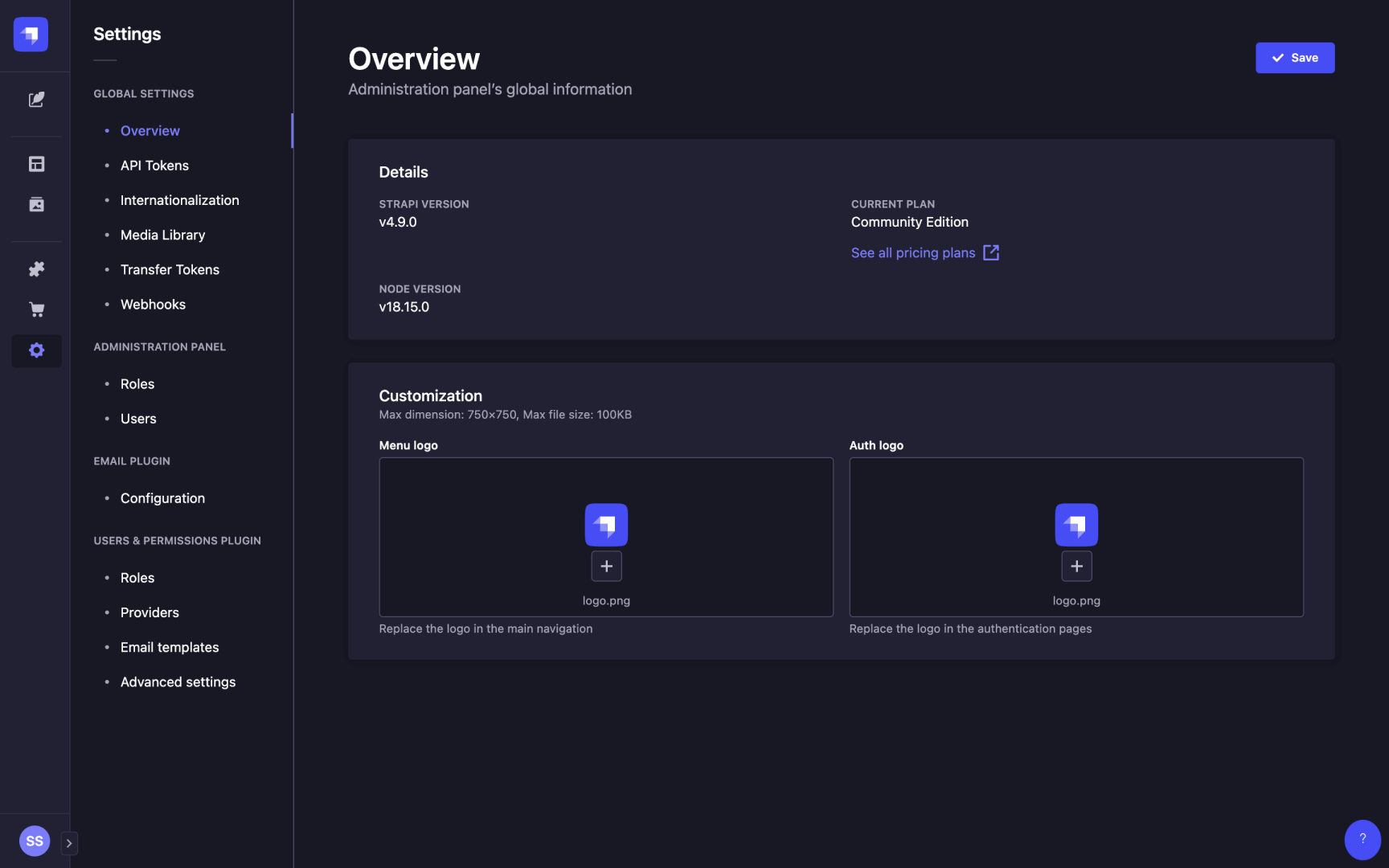Click the Menu logo preview thumbnail

(x=606, y=525)
